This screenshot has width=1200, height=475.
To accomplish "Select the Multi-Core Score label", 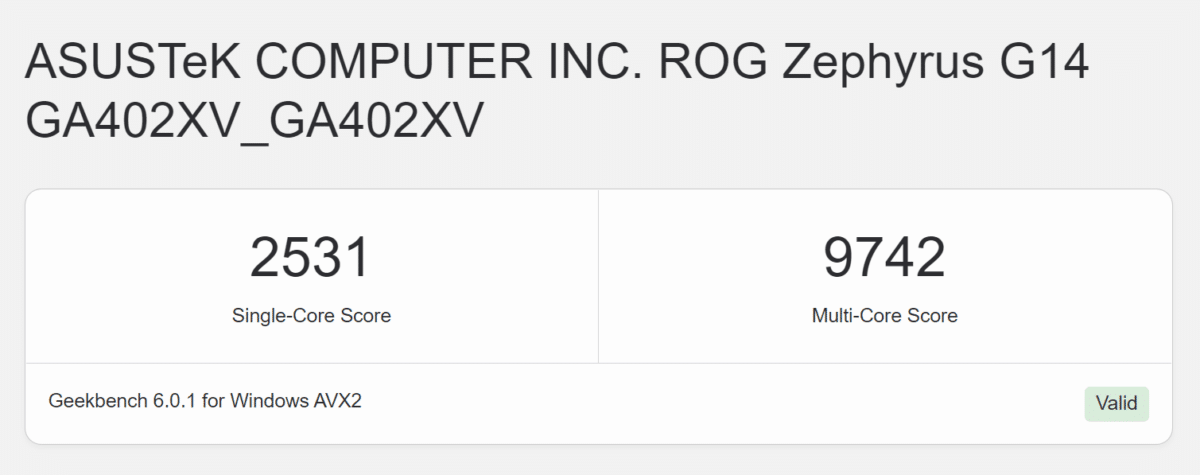I will point(884,316).
